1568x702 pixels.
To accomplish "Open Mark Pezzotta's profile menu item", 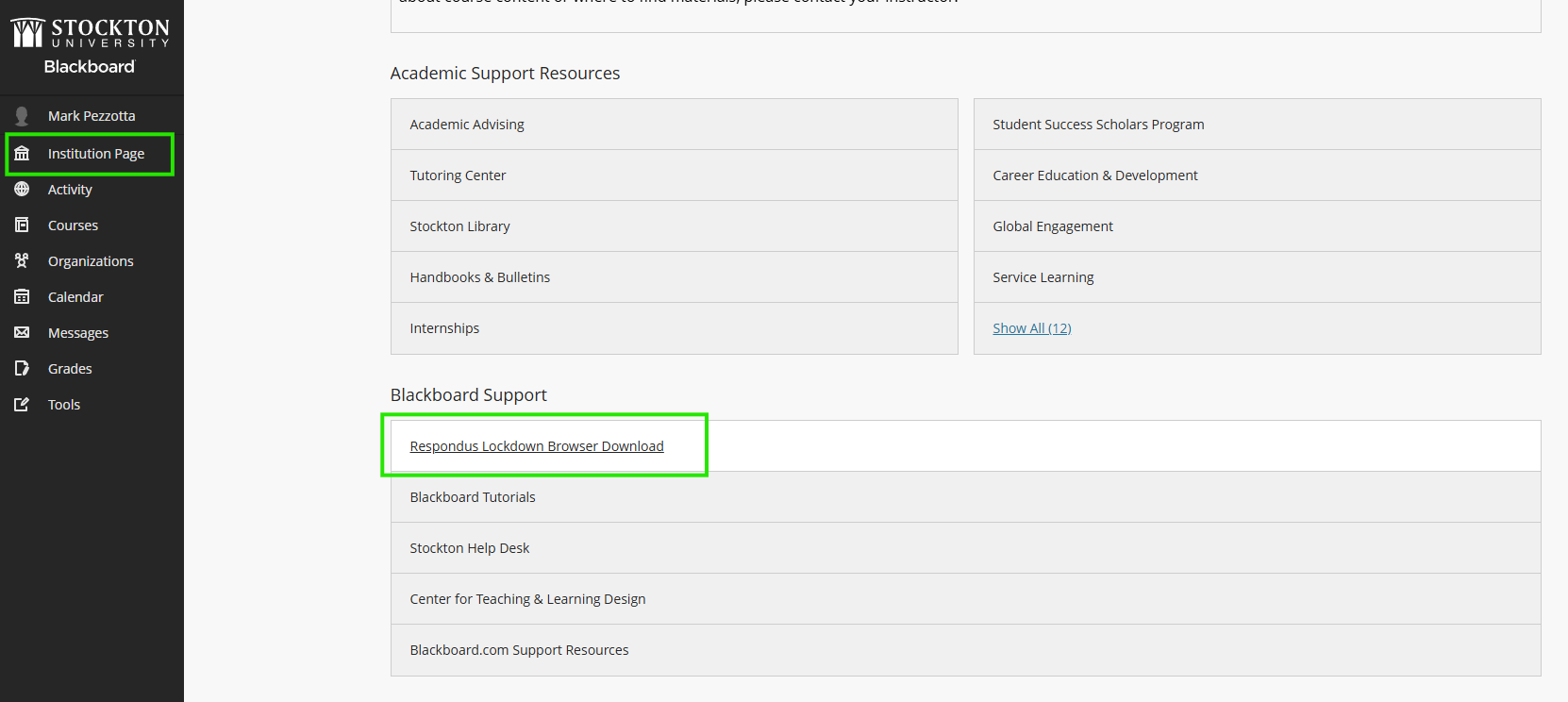I will pos(92,116).
